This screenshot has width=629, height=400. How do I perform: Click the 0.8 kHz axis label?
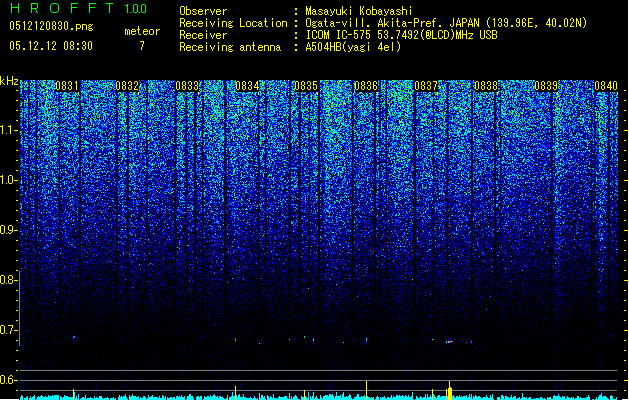pyautogui.click(x=8, y=280)
